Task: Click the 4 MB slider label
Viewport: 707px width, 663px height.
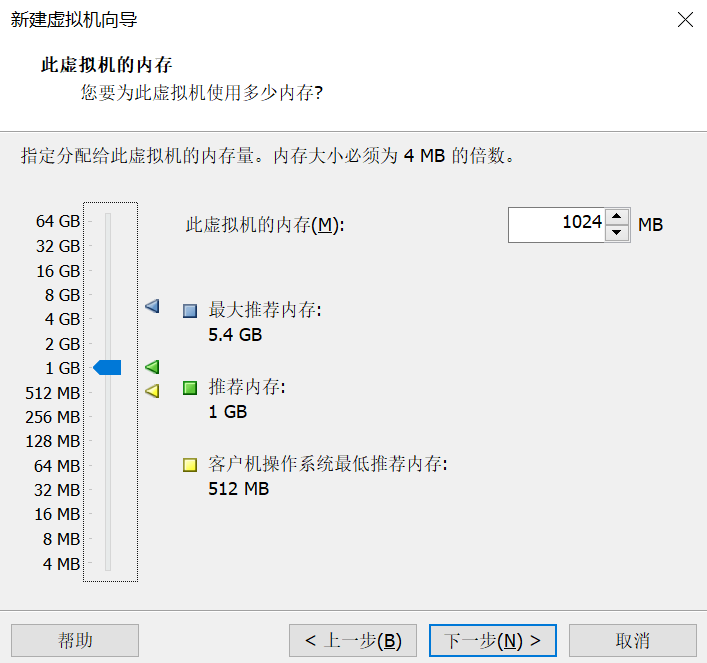Action: [x=61, y=564]
